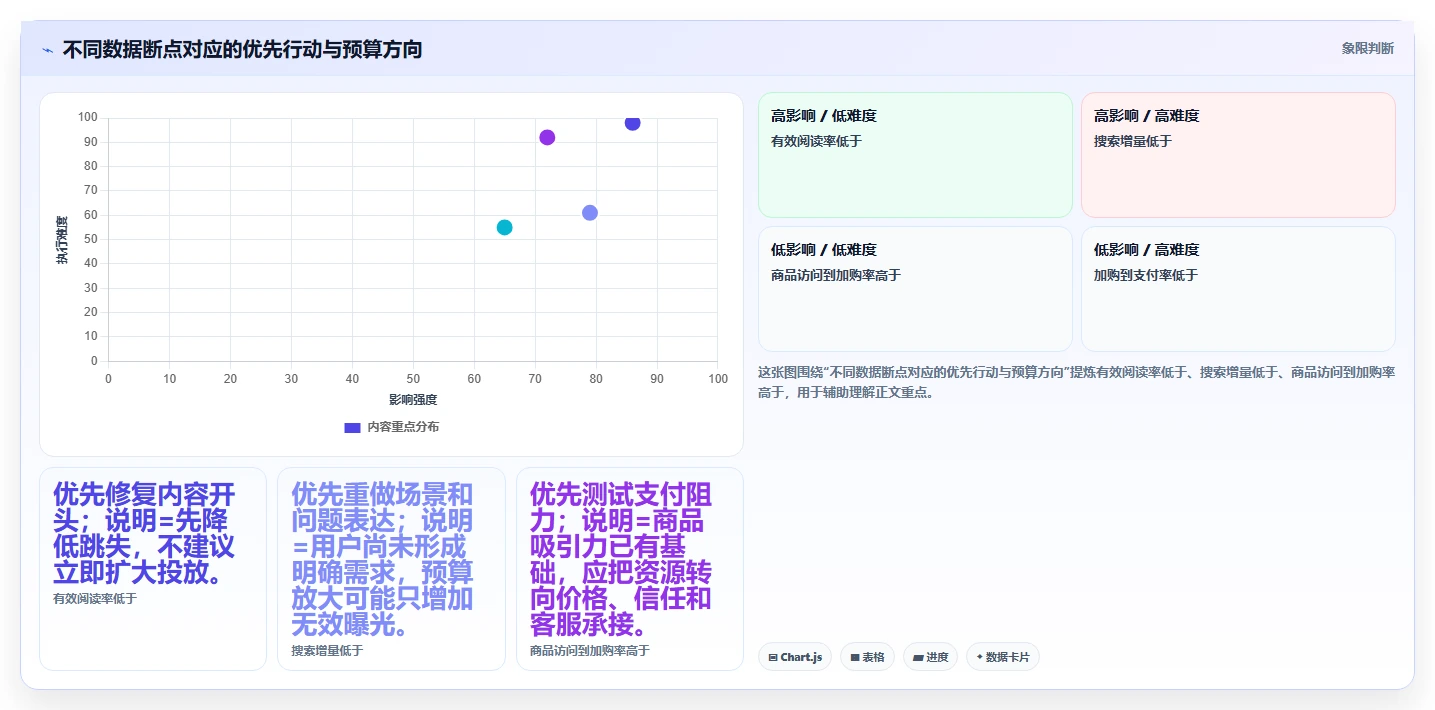Image resolution: width=1435 pixels, height=710 pixels.
Task: Click the icon inside the Chart.js chip
Action: coord(773,658)
